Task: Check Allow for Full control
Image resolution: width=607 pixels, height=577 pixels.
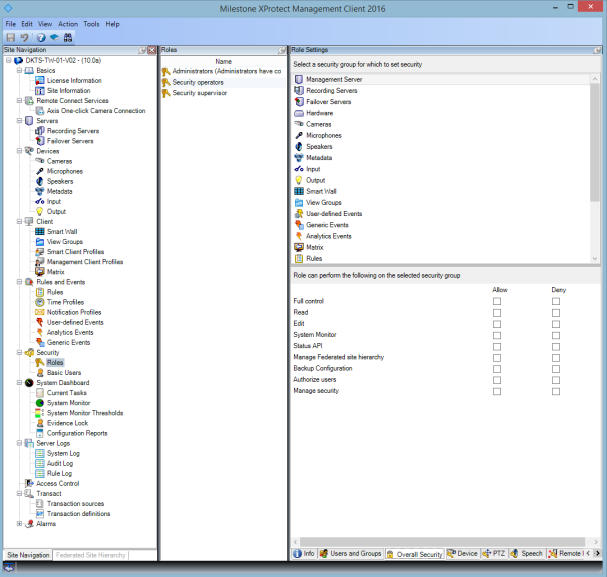Action: click(x=497, y=301)
